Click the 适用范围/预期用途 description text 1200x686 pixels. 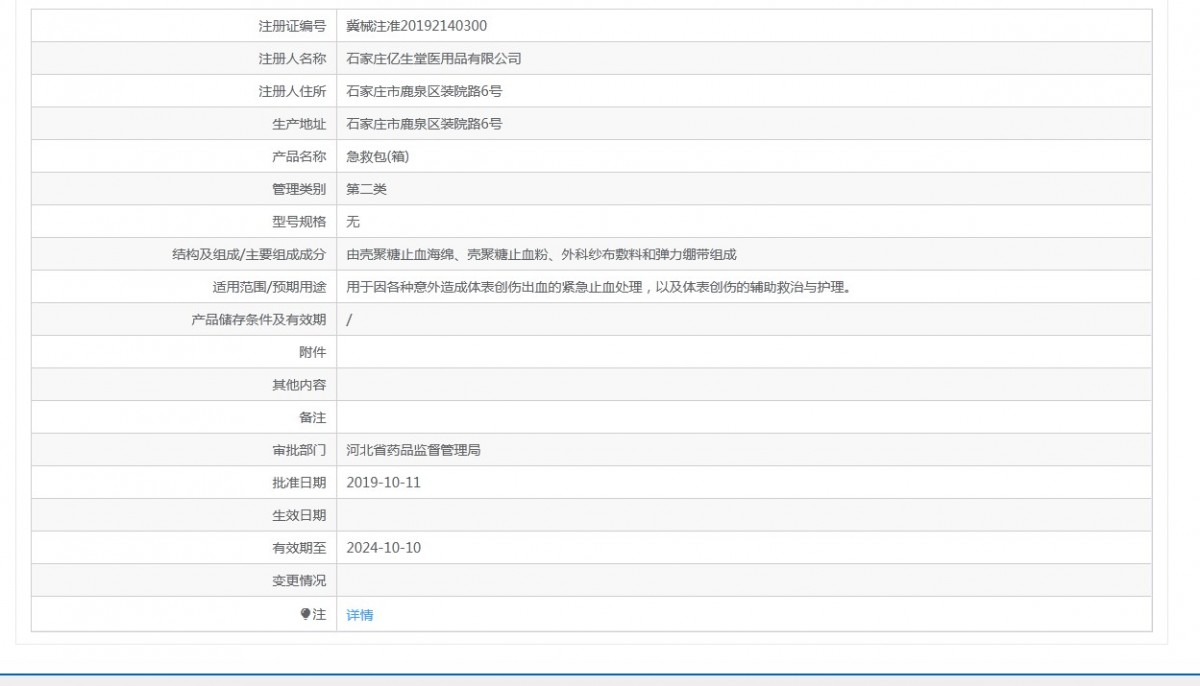(598, 287)
